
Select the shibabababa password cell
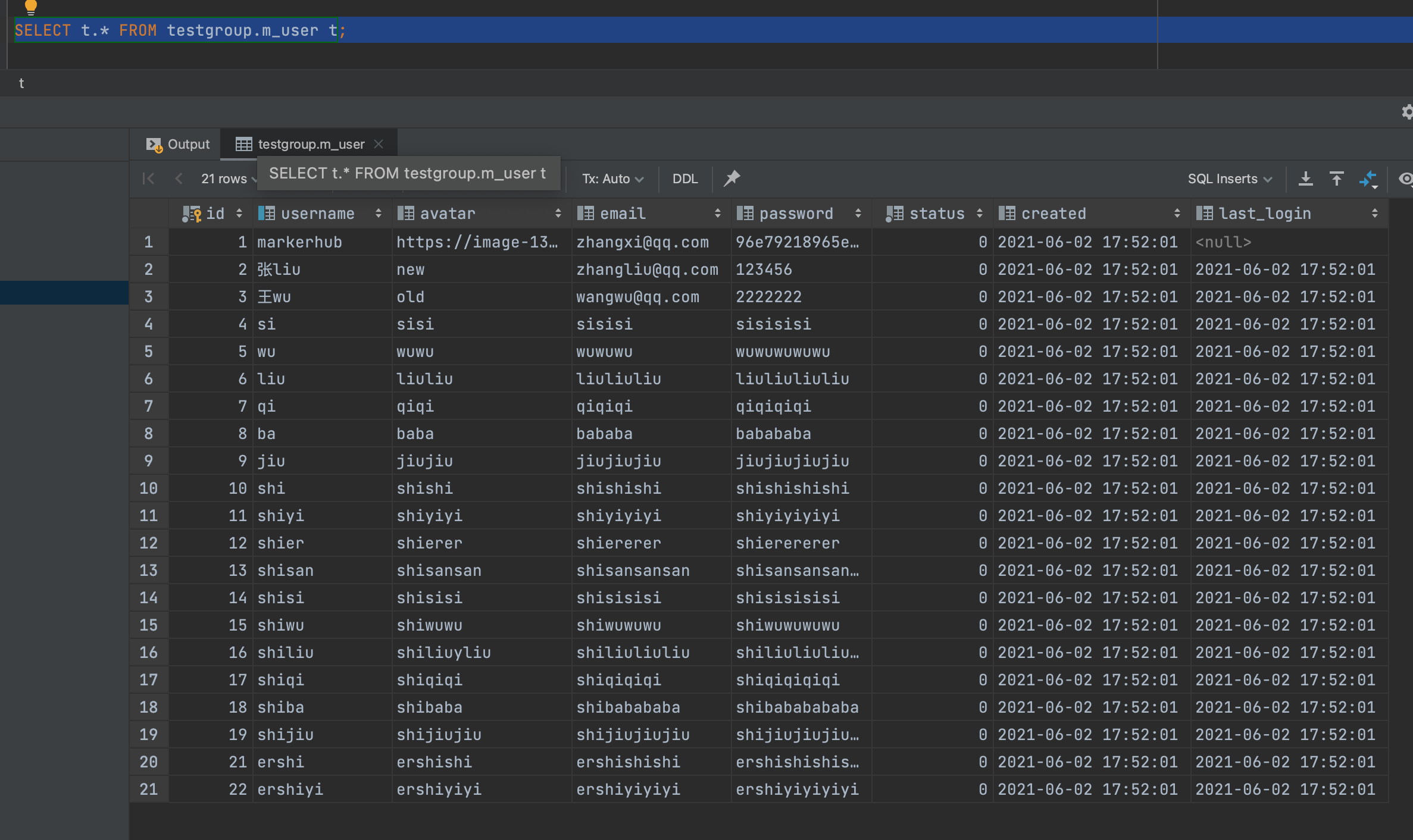tap(801, 707)
